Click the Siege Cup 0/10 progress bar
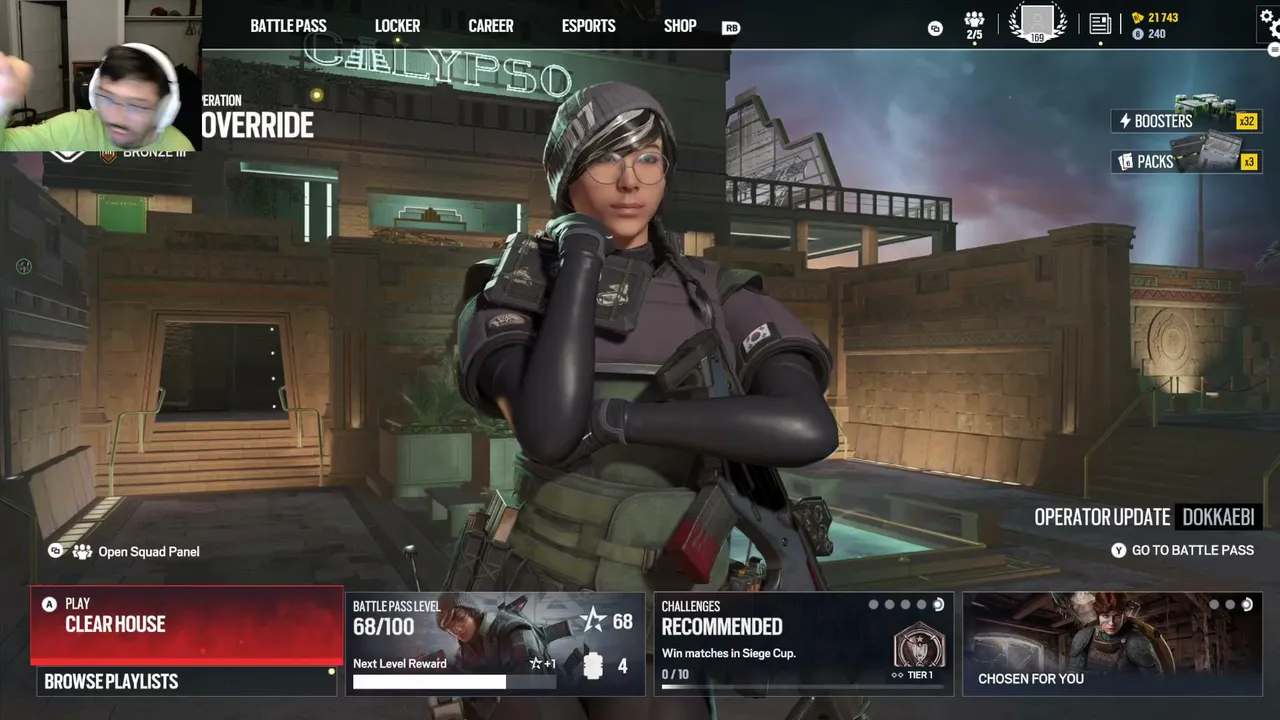 (803, 686)
